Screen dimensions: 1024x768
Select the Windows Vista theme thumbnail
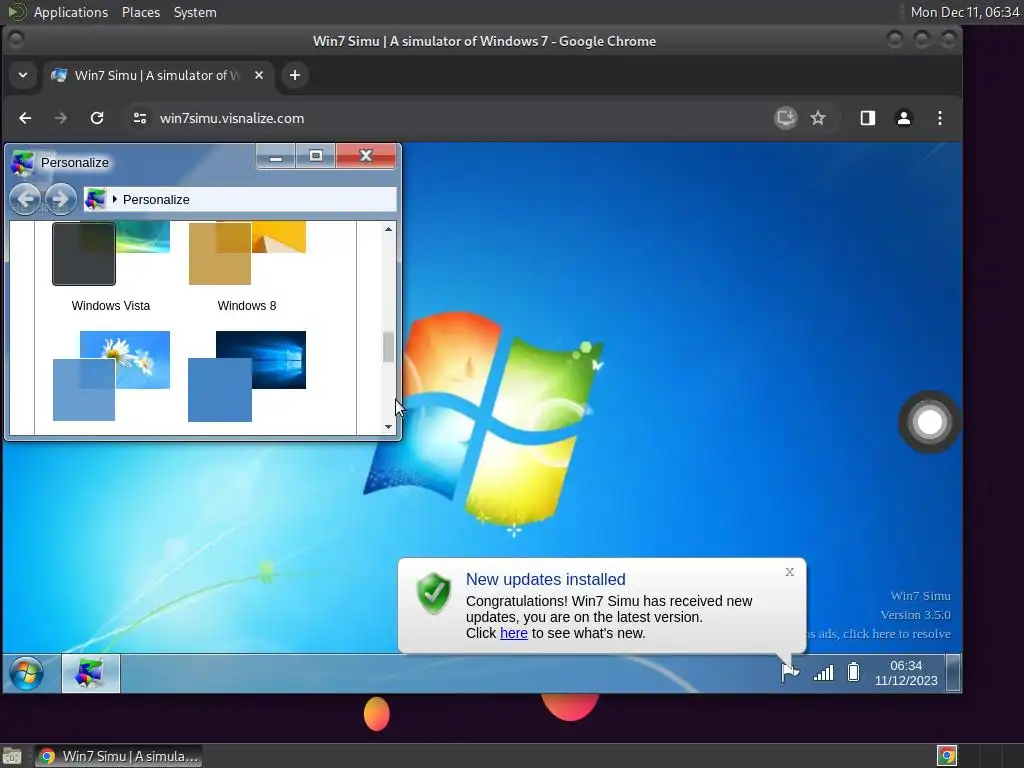coord(111,253)
